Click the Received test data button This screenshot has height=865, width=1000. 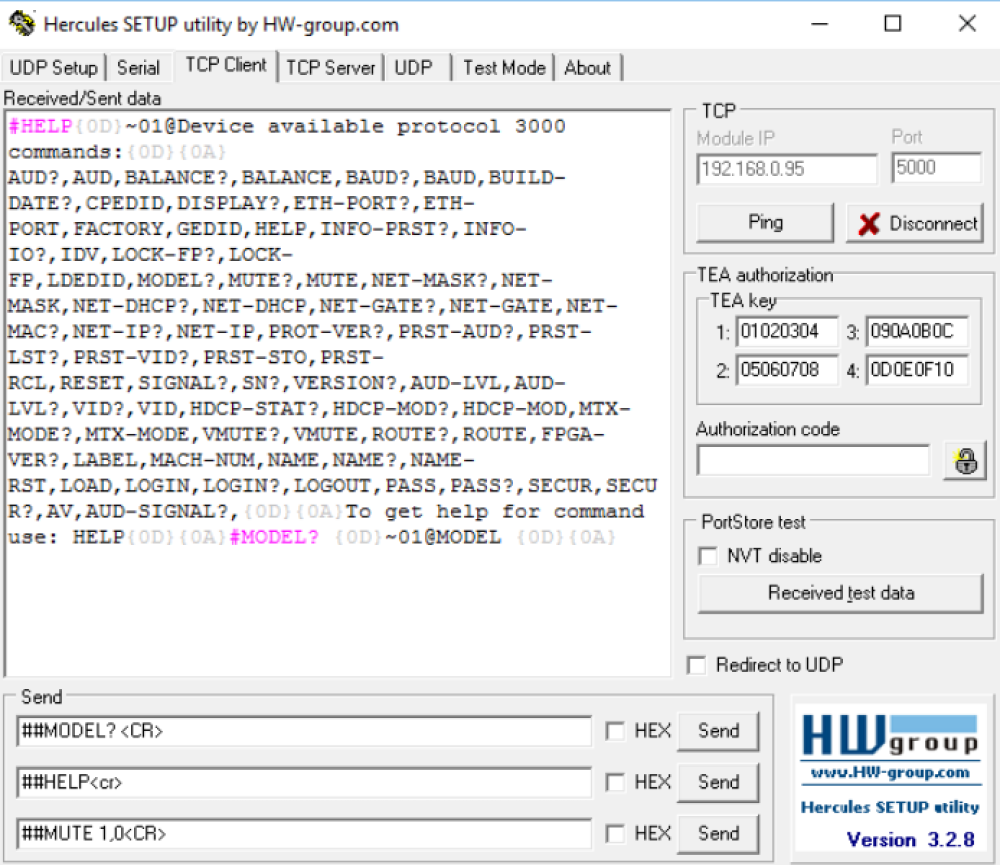(841, 593)
